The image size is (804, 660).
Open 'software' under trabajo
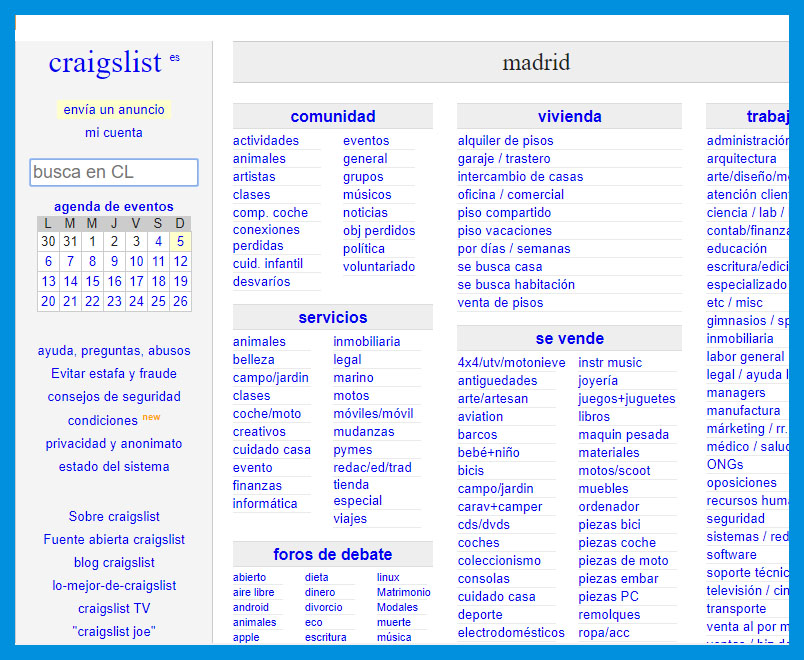(732, 554)
